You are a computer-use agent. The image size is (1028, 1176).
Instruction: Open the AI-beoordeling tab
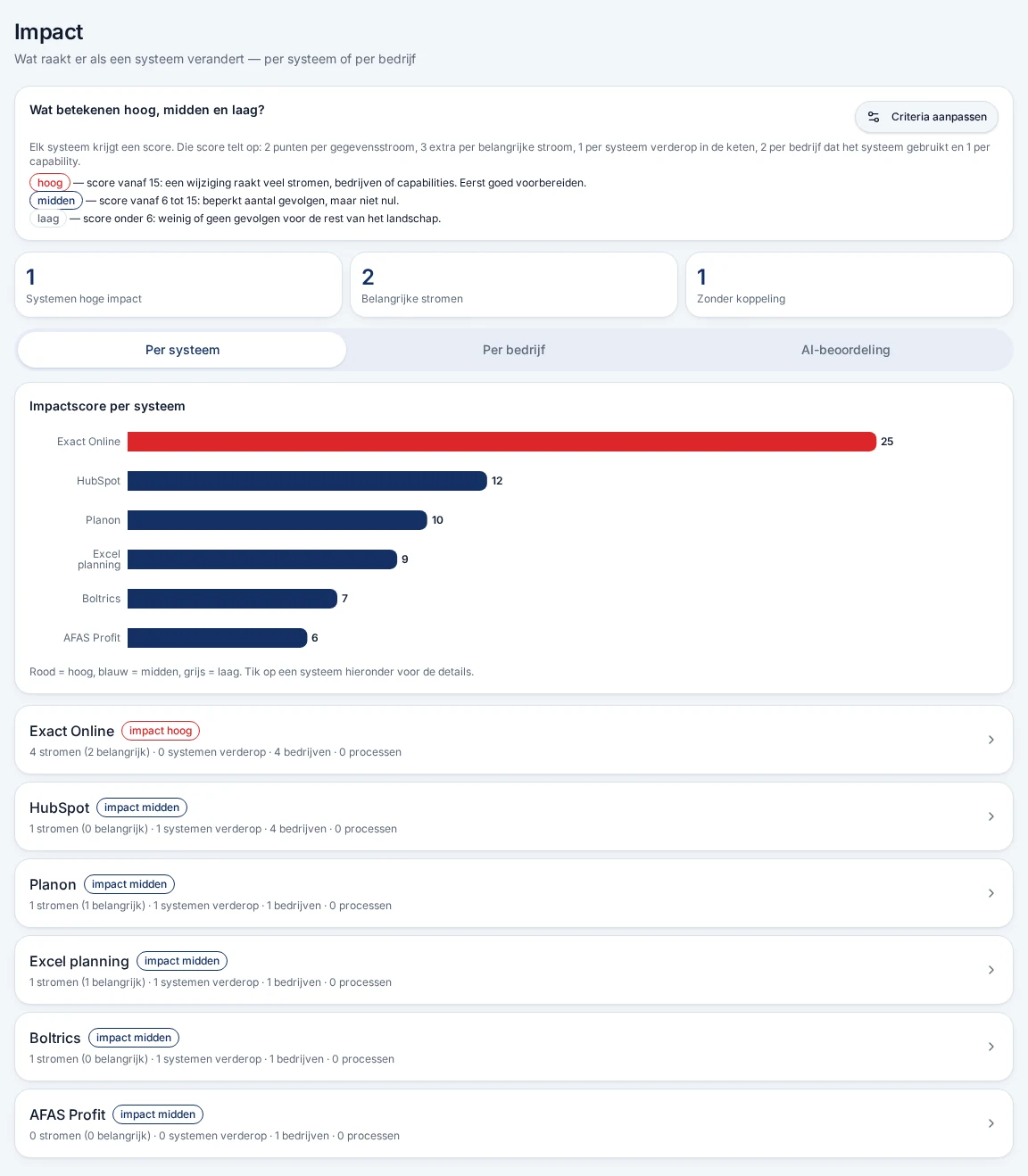point(846,350)
